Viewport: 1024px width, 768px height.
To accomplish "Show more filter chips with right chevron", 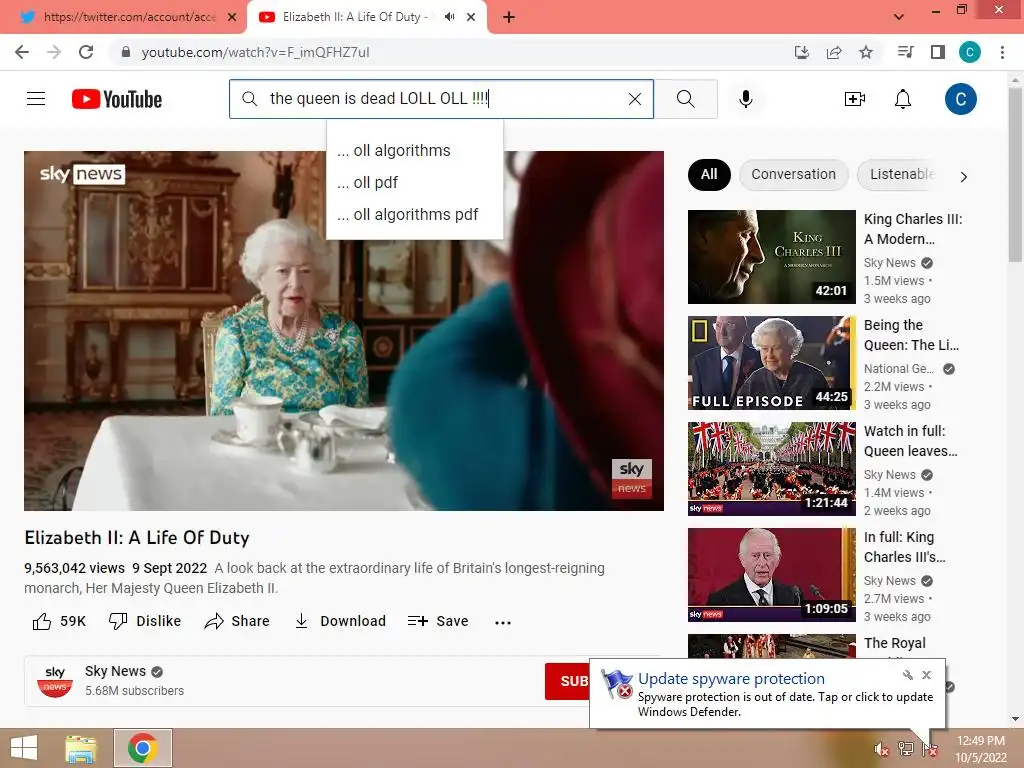I will (x=963, y=176).
